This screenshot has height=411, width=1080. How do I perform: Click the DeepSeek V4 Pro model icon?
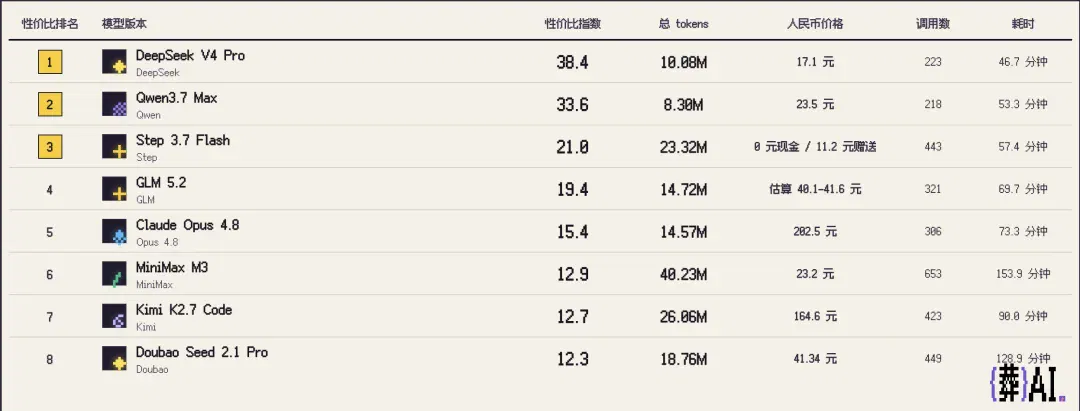coord(114,62)
